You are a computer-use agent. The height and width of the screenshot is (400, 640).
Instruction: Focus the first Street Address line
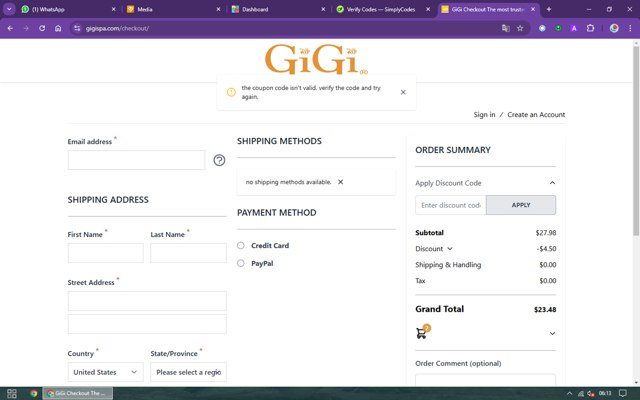147,301
